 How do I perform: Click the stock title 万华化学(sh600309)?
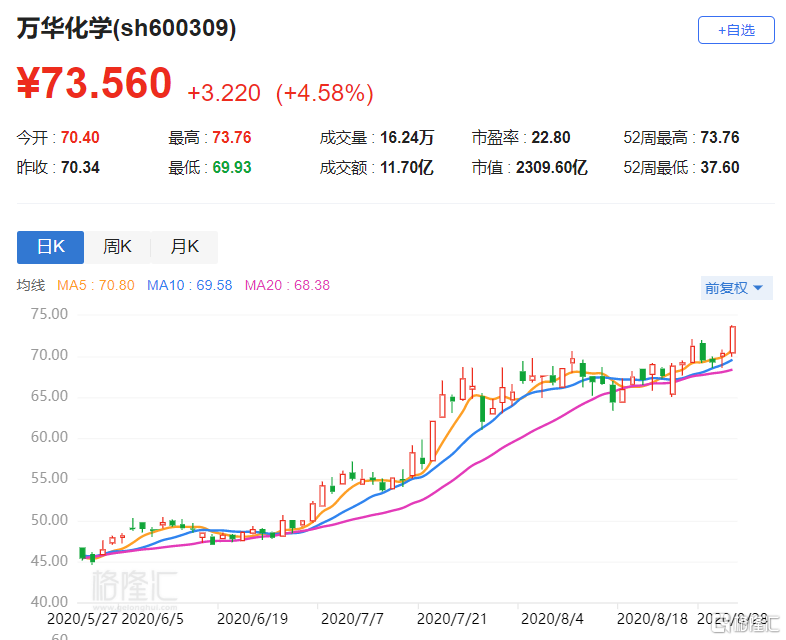(x=126, y=28)
